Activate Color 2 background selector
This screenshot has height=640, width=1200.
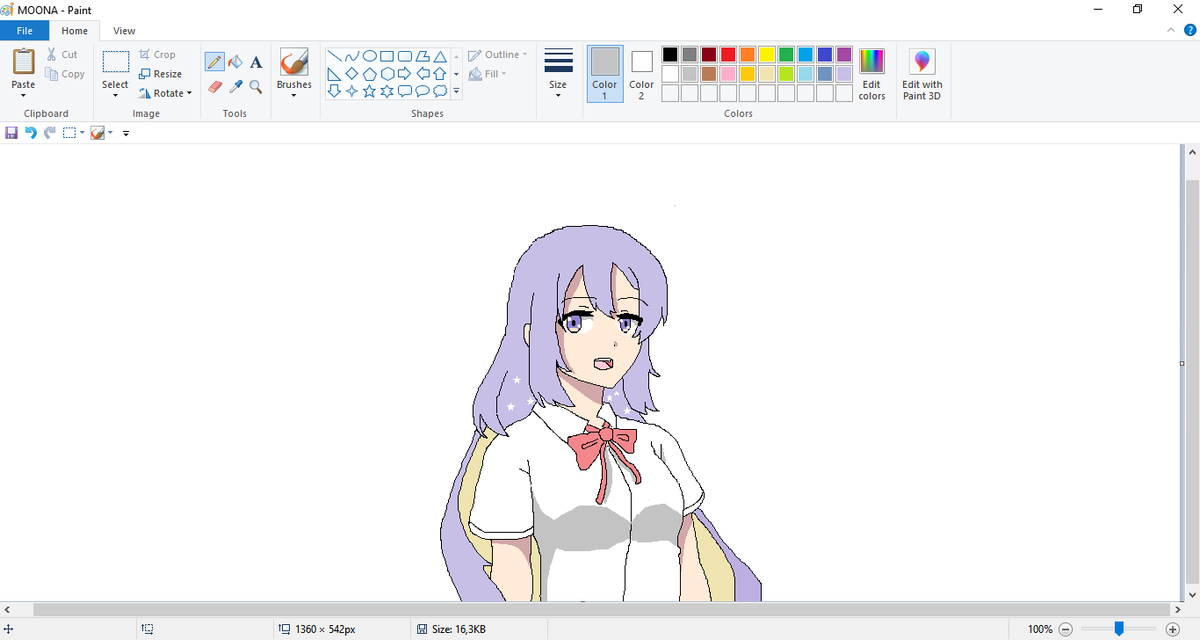coord(641,74)
